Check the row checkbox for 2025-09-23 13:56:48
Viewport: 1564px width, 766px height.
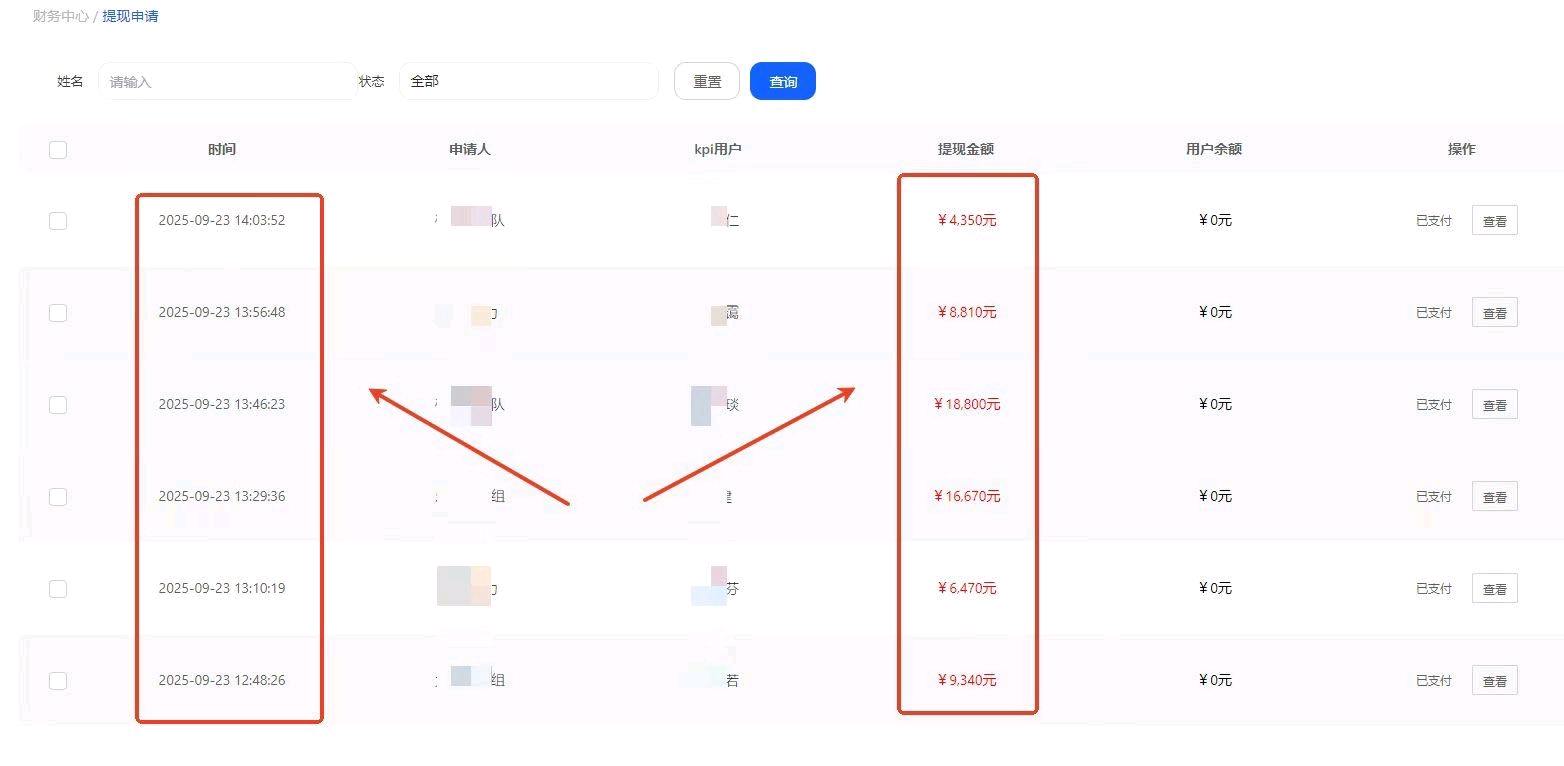(58, 312)
